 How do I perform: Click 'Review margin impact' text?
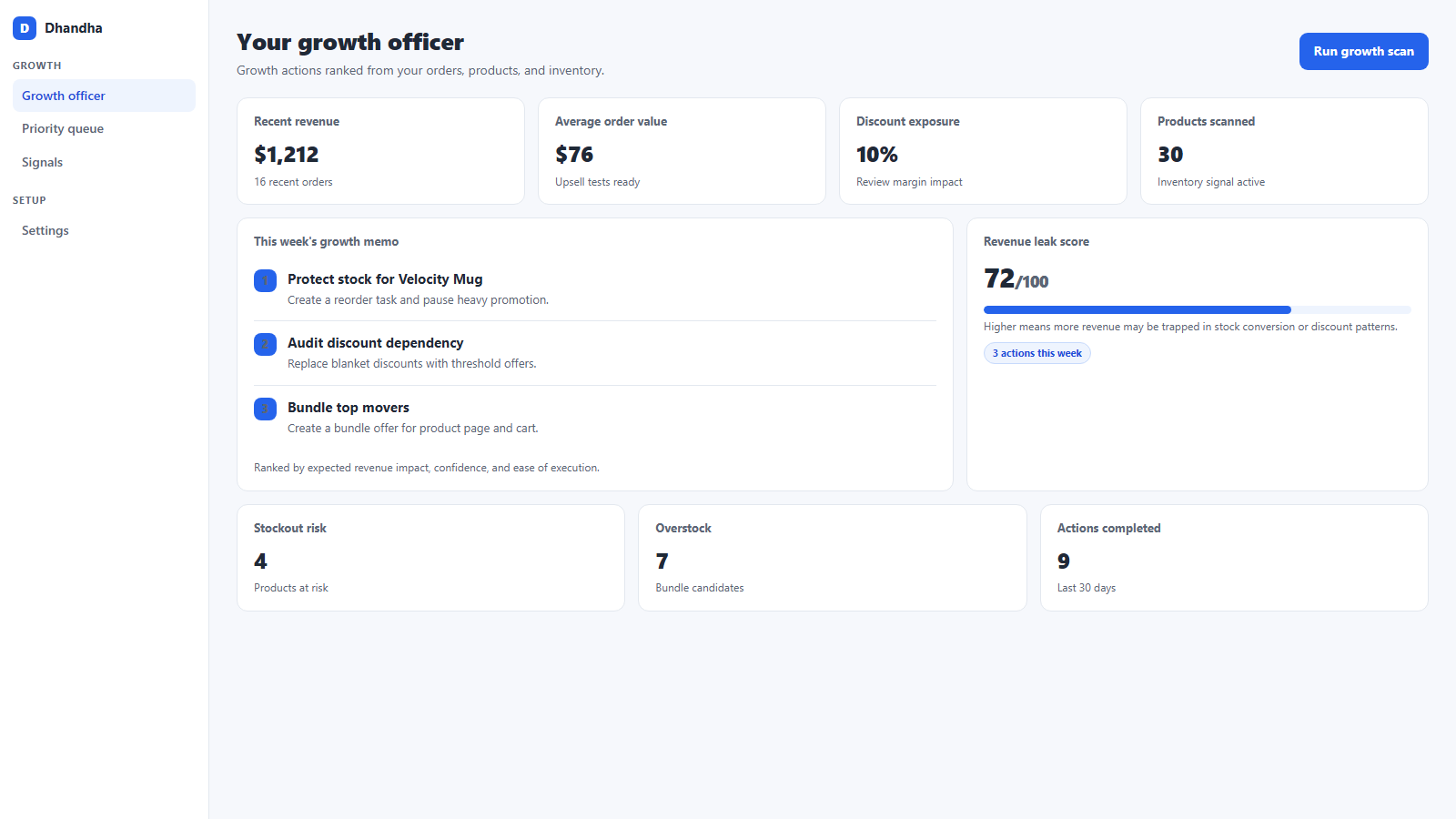909,182
